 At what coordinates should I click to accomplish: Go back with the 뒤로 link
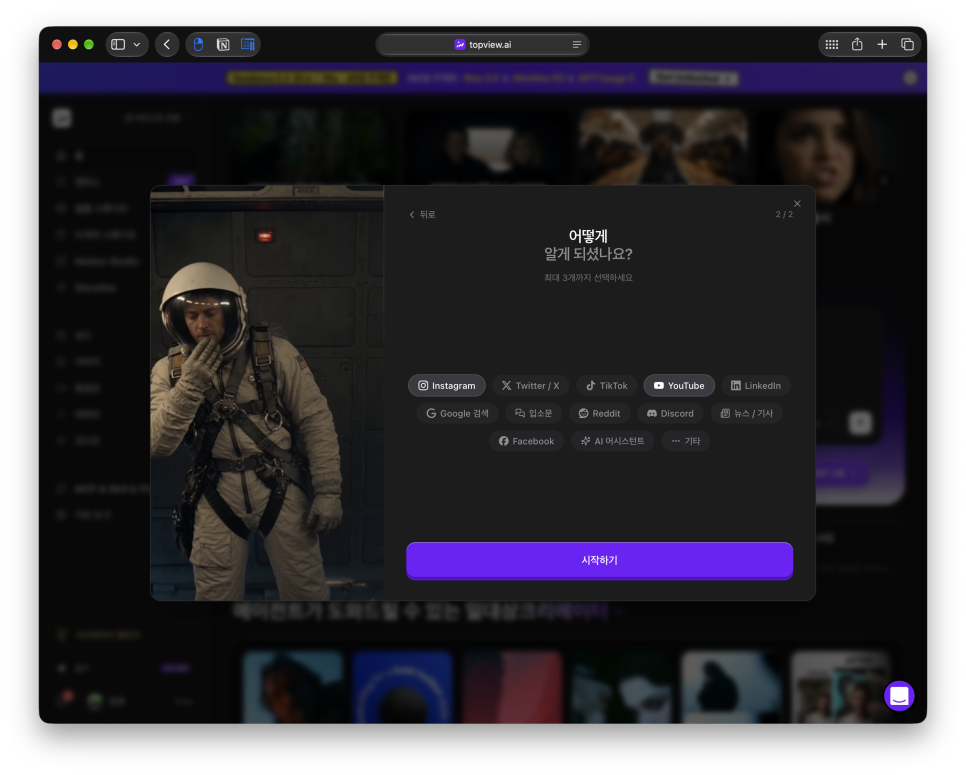pyautogui.click(x=423, y=214)
